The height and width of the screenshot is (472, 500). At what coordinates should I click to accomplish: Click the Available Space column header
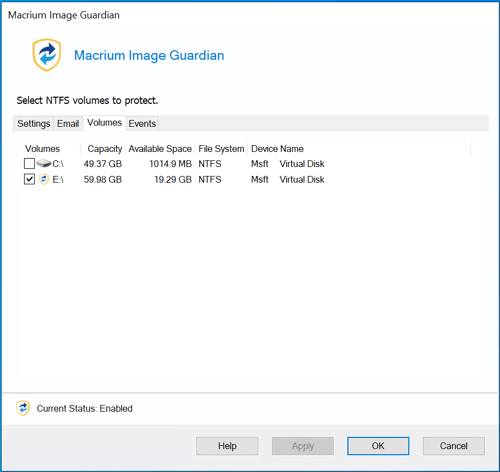160,149
